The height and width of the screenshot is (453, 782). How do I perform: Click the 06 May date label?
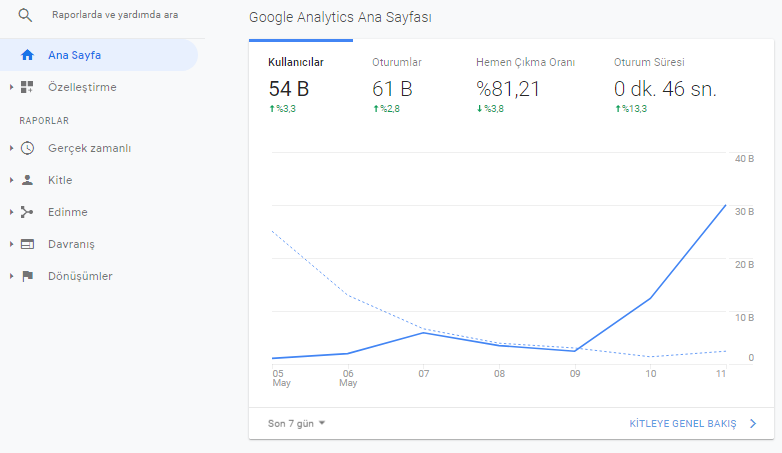pos(348,378)
